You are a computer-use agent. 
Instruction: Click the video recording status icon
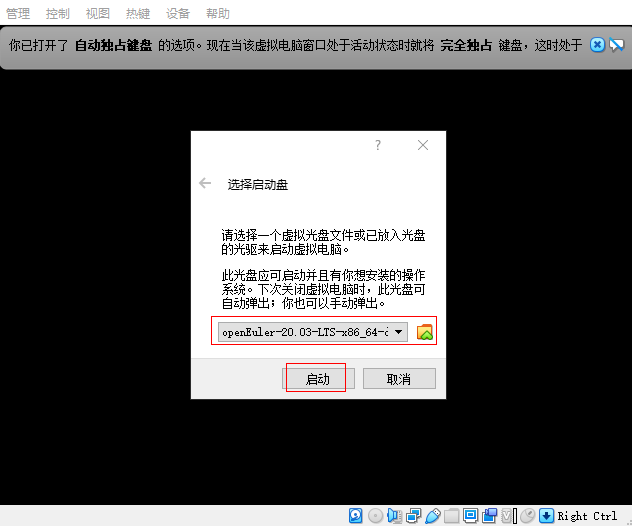[489, 516]
